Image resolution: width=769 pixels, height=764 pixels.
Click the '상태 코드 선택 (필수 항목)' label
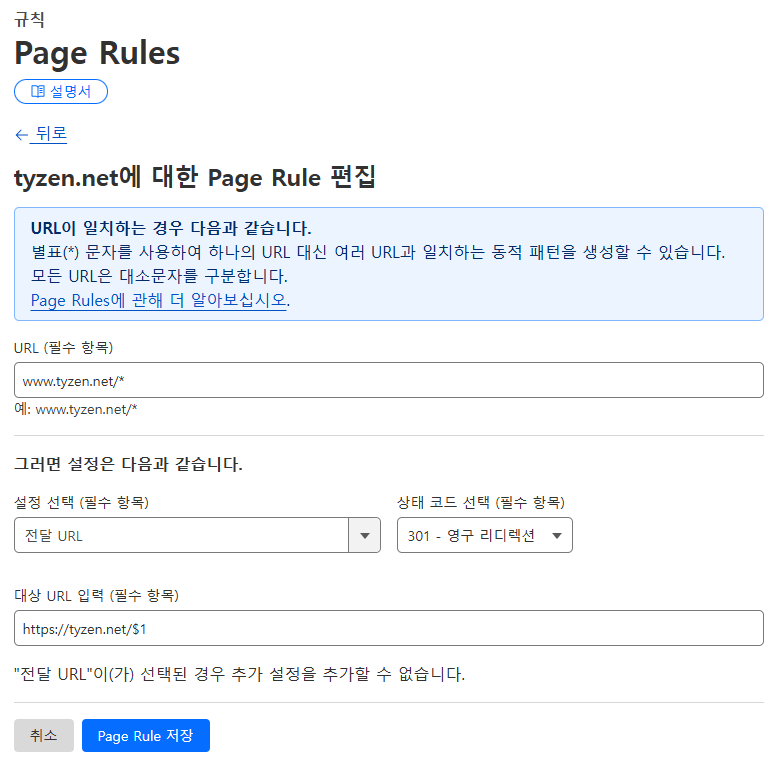pyautogui.click(x=481, y=502)
